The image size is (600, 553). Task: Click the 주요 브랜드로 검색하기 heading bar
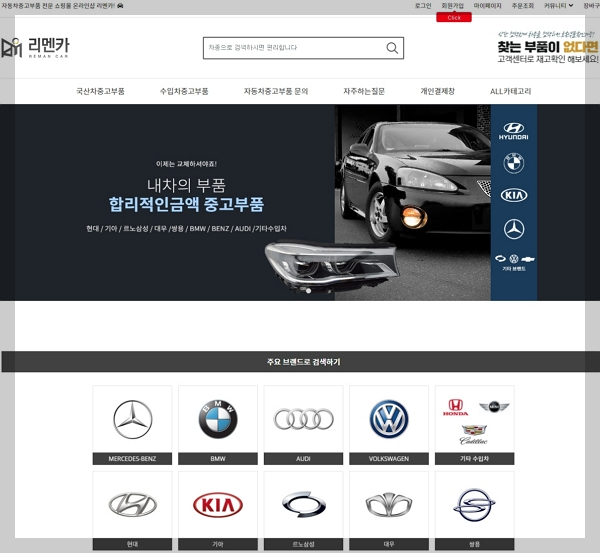301,362
